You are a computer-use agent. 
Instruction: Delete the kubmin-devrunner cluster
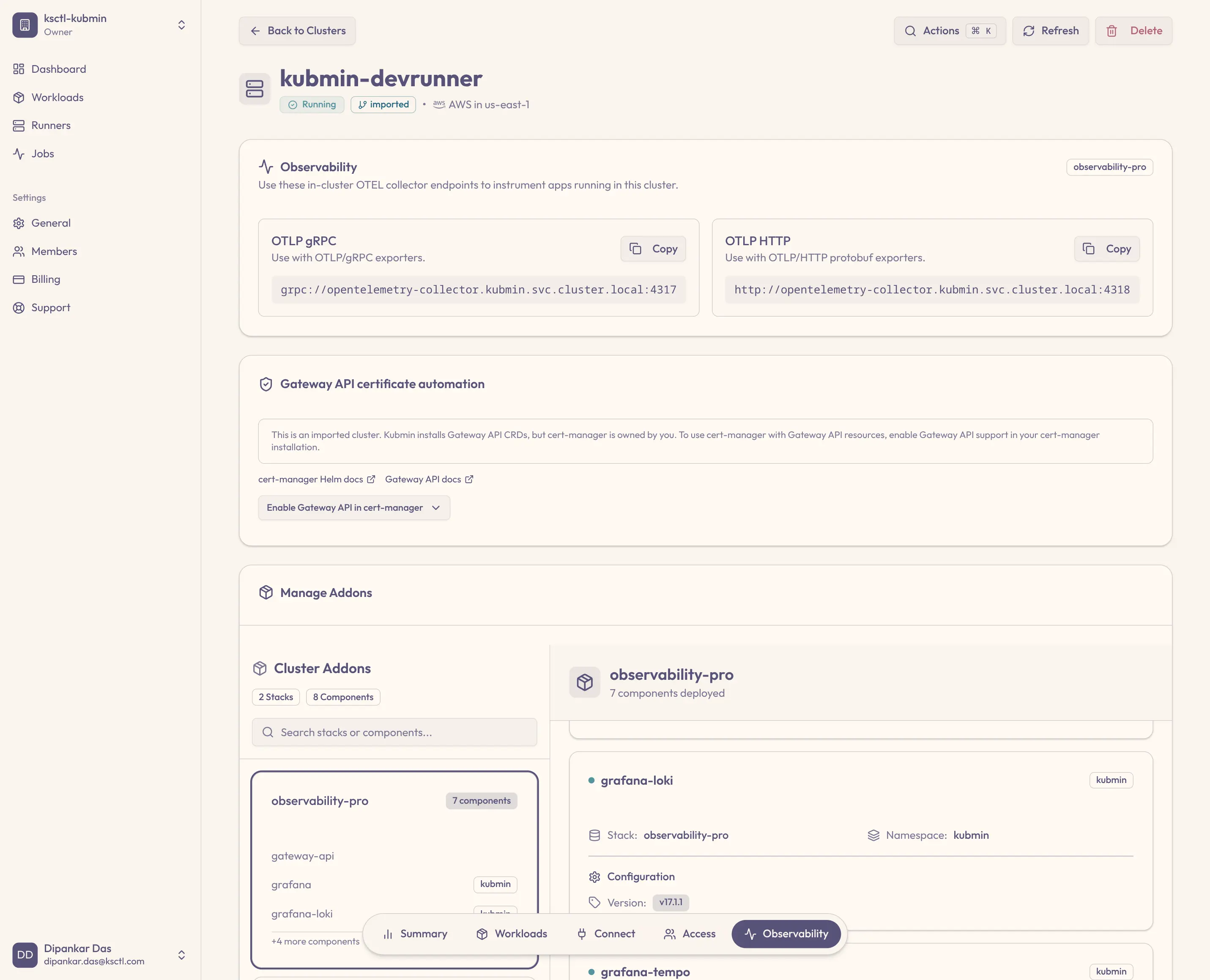[x=1133, y=30]
